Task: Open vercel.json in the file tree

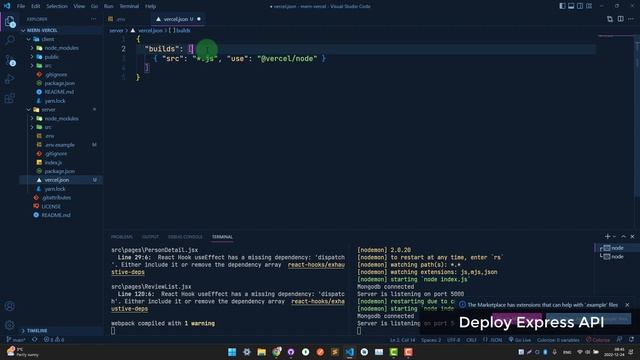Action: (60, 180)
